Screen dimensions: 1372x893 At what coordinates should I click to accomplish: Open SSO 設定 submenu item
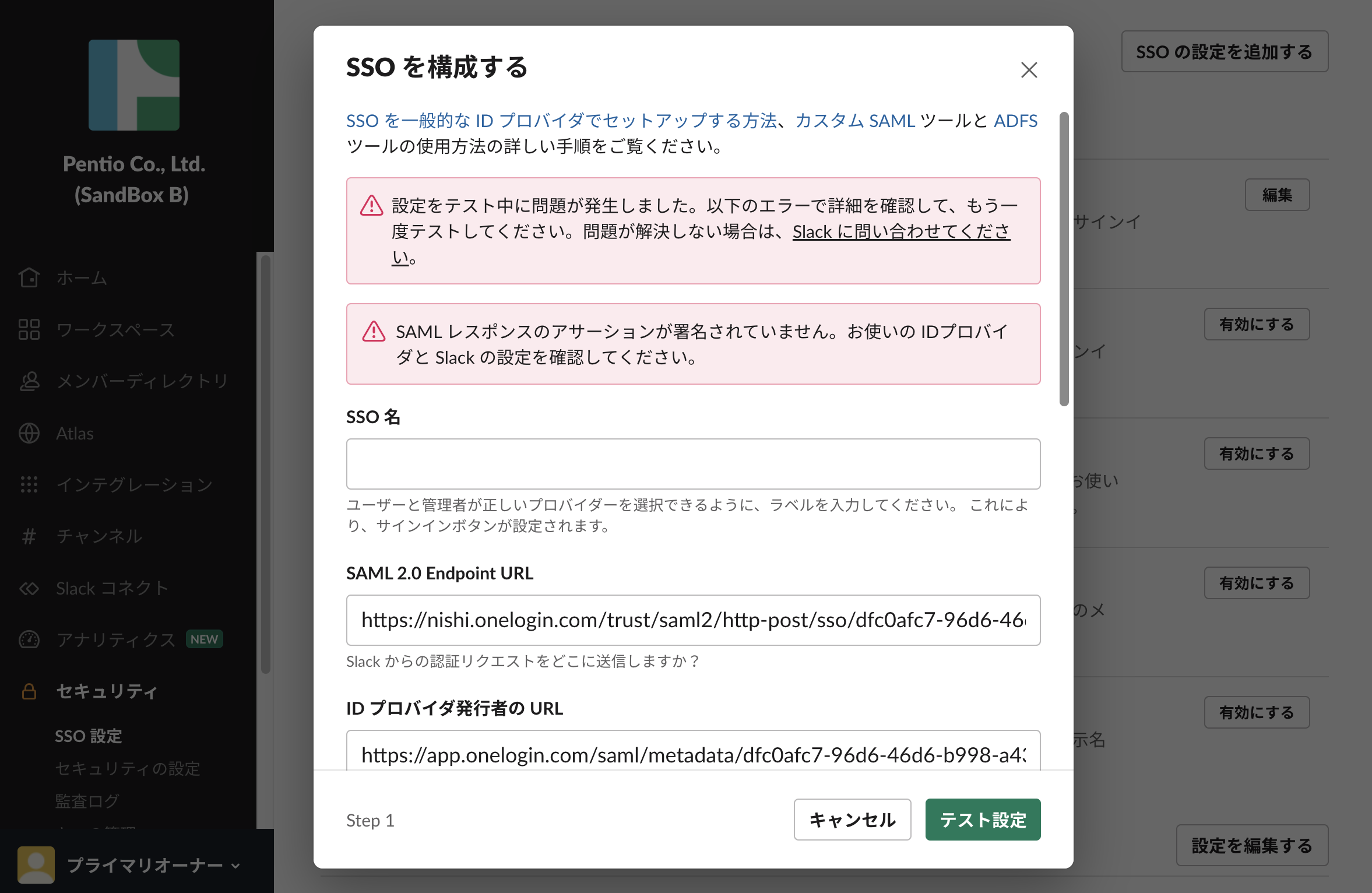point(89,736)
